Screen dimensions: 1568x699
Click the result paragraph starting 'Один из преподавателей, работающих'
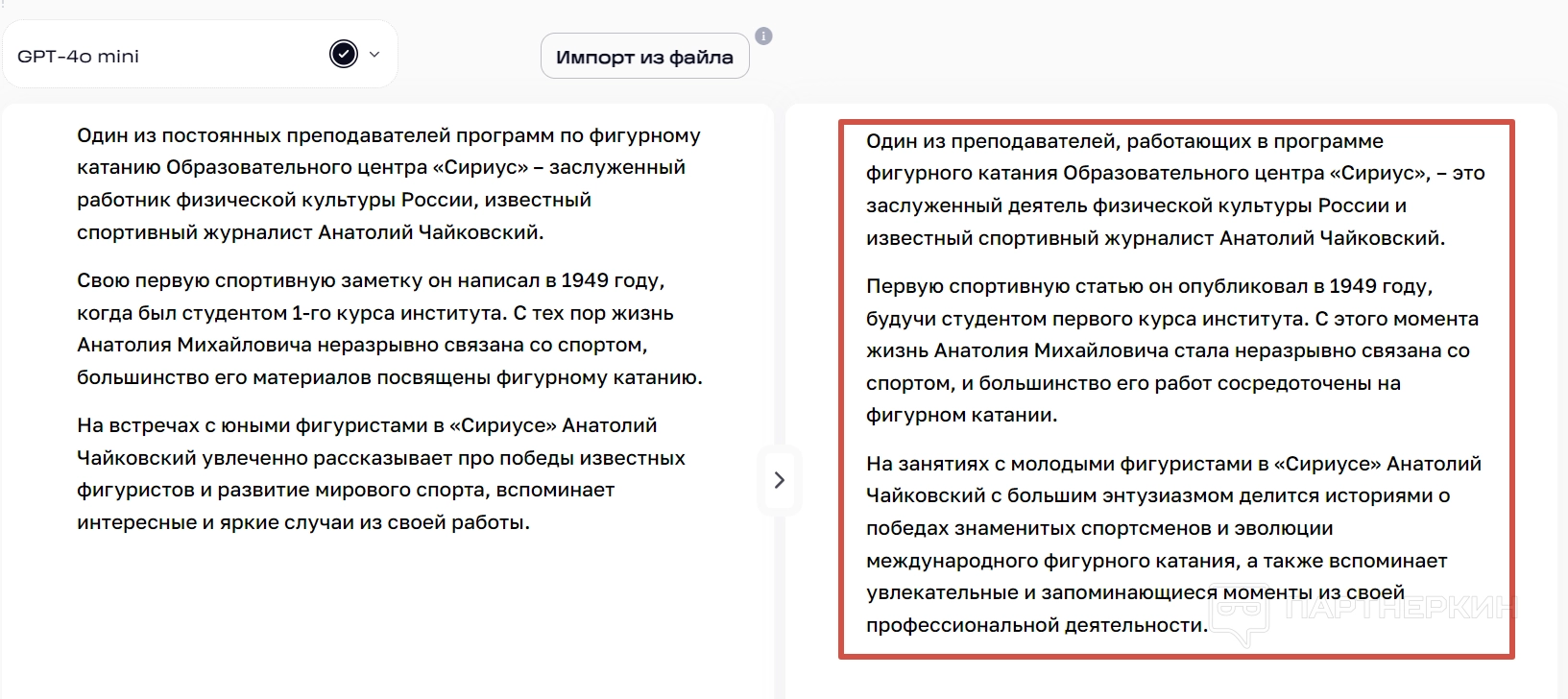pos(1174,189)
